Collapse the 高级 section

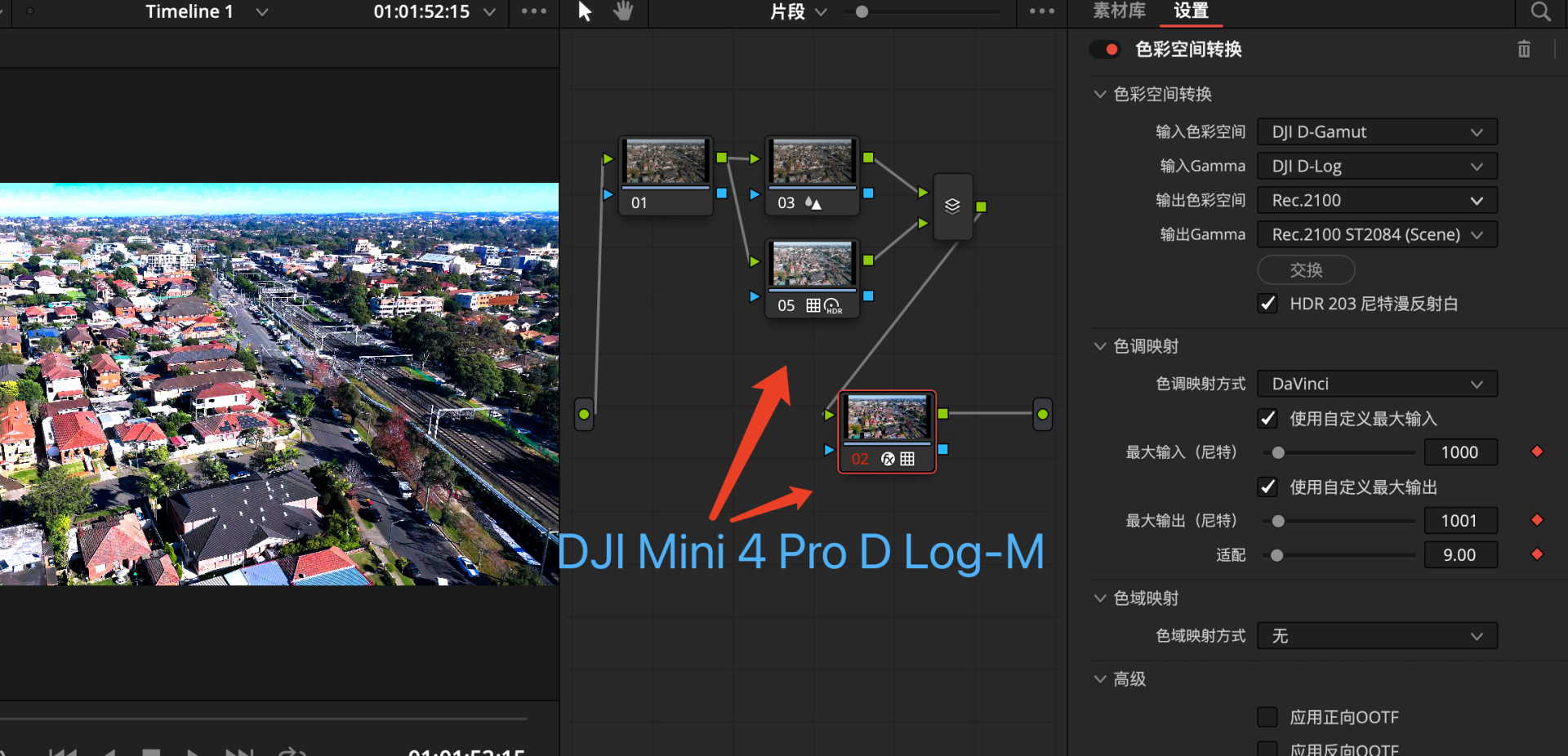click(x=1100, y=679)
